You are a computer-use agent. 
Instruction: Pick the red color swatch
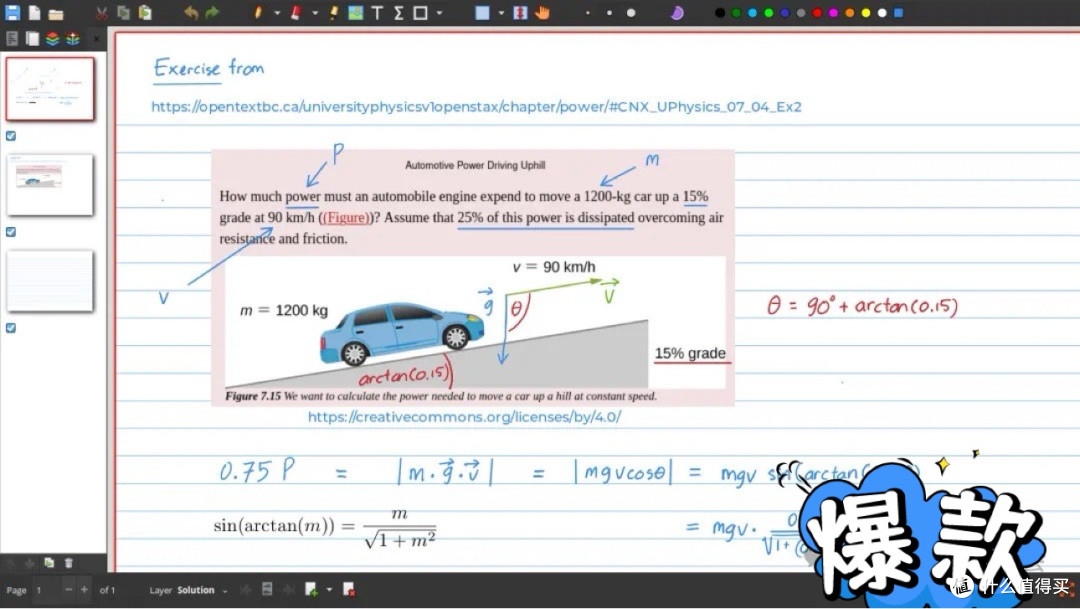(817, 12)
